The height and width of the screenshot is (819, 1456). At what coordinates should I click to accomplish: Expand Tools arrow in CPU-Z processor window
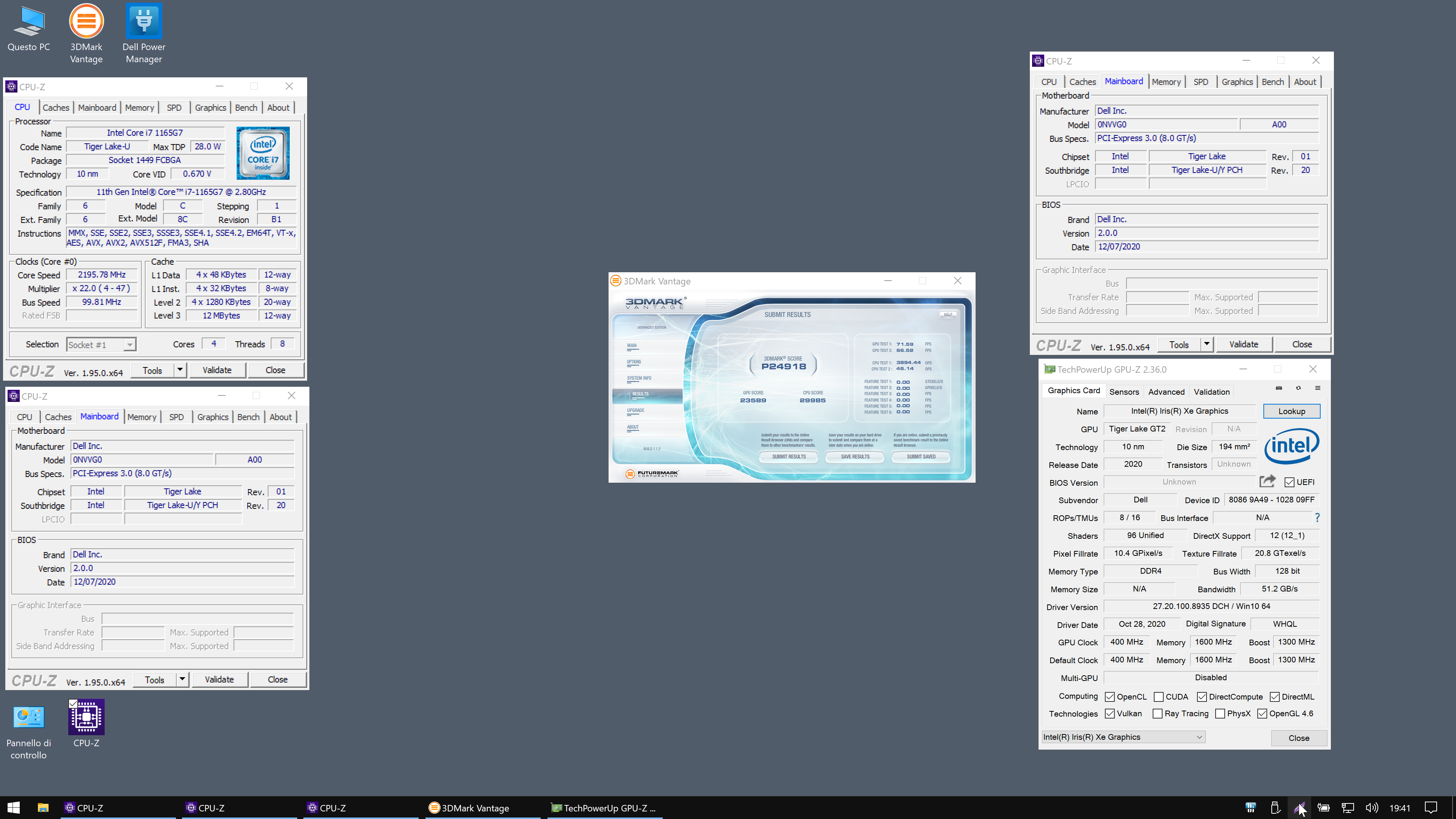click(x=180, y=370)
